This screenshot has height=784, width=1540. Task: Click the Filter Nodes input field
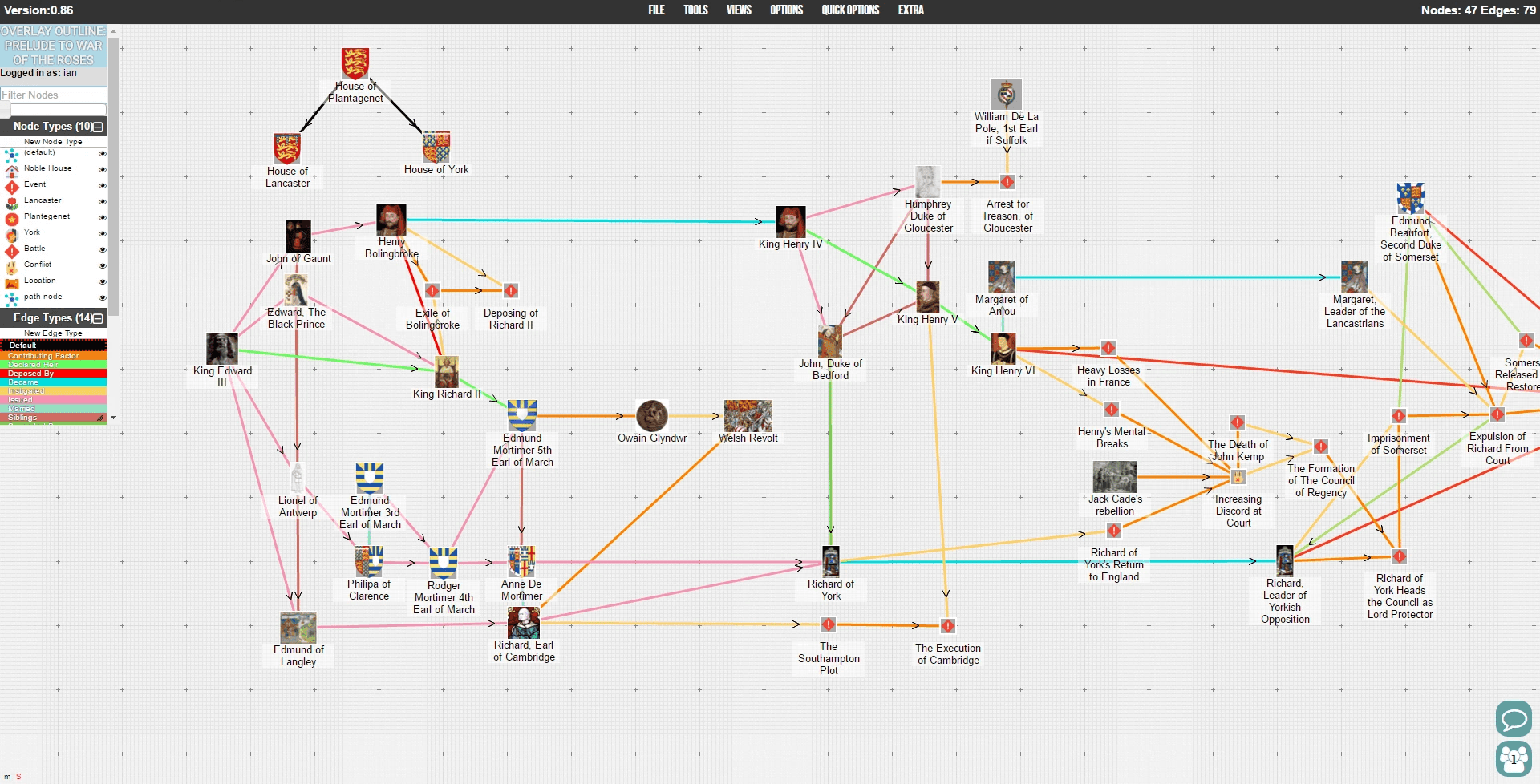(x=54, y=95)
